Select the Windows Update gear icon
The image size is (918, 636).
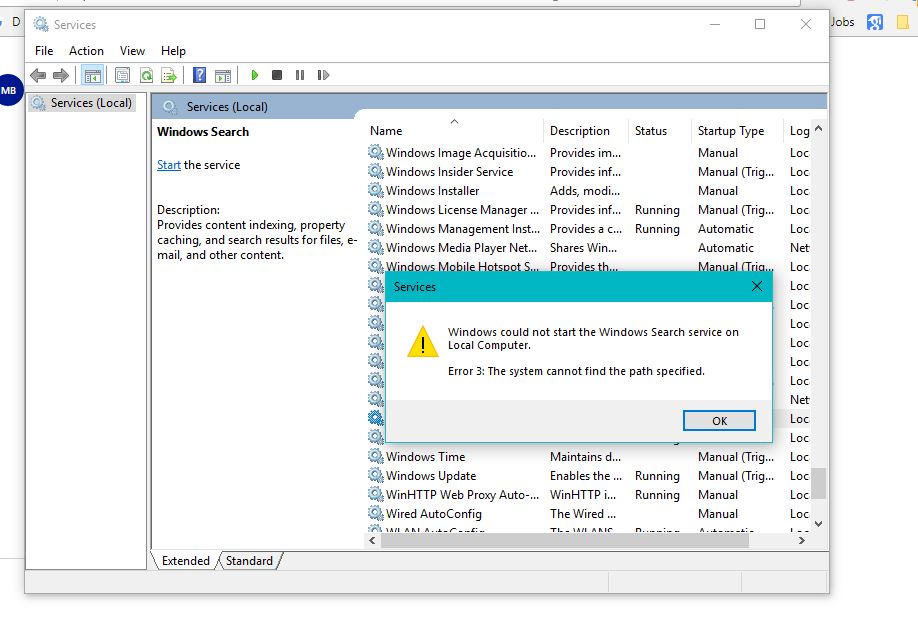coord(376,475)
